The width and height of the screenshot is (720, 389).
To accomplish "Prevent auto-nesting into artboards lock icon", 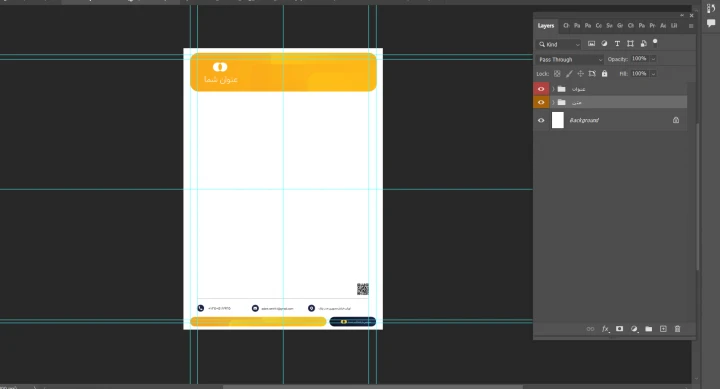I will [x=592, y=73].
